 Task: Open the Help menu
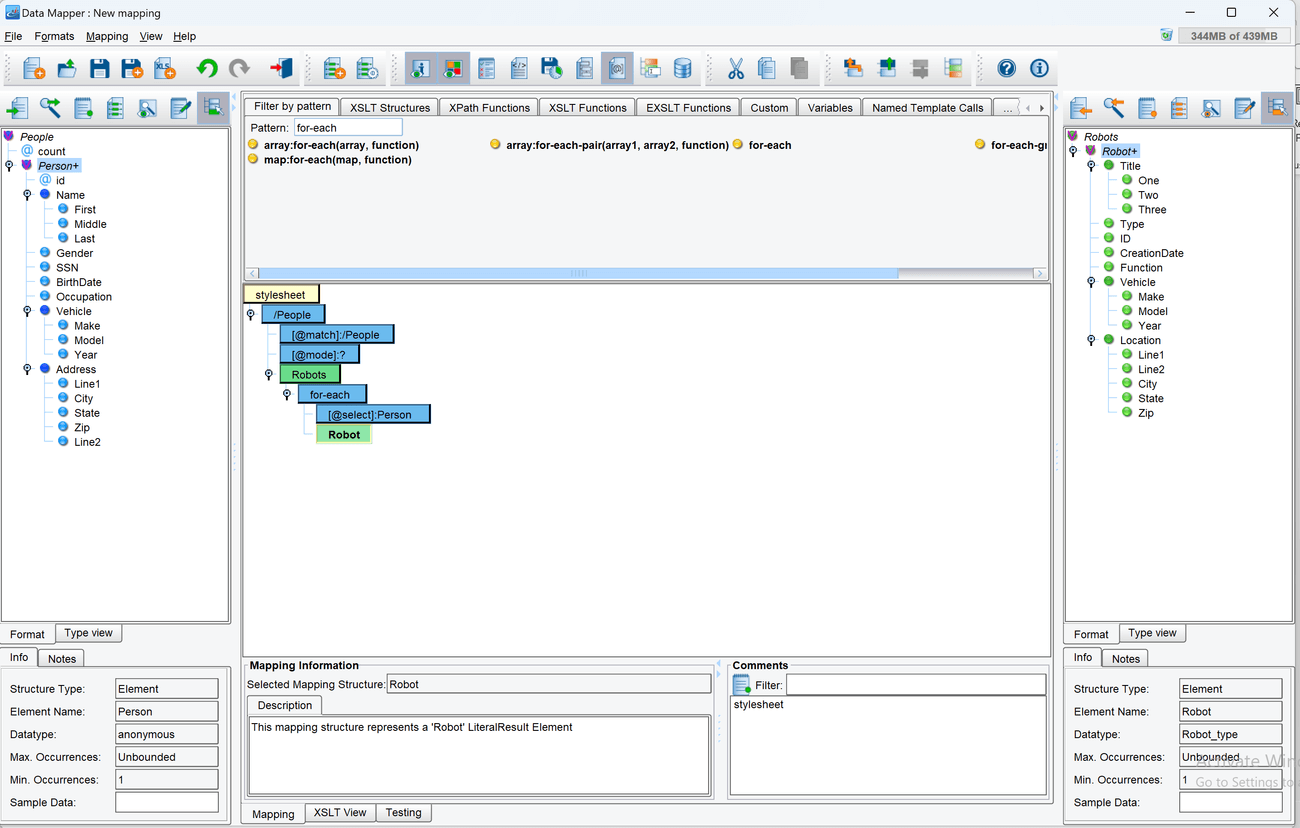pos(184,36)
